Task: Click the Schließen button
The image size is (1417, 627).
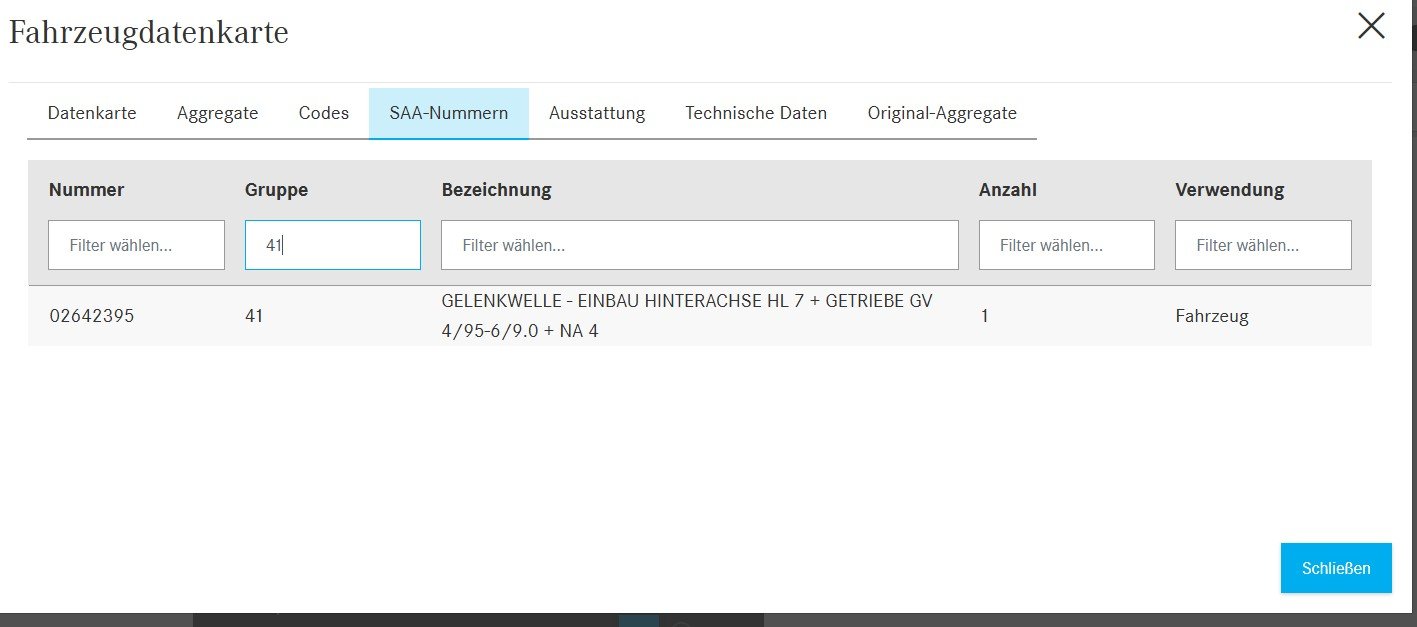Action: click(x=1336, y=568)
